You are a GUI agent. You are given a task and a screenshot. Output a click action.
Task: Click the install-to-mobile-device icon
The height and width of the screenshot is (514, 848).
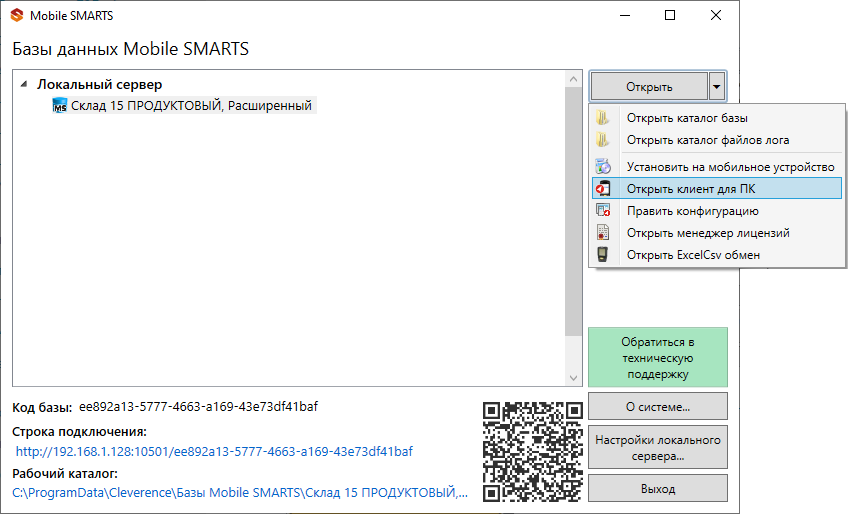602,167
